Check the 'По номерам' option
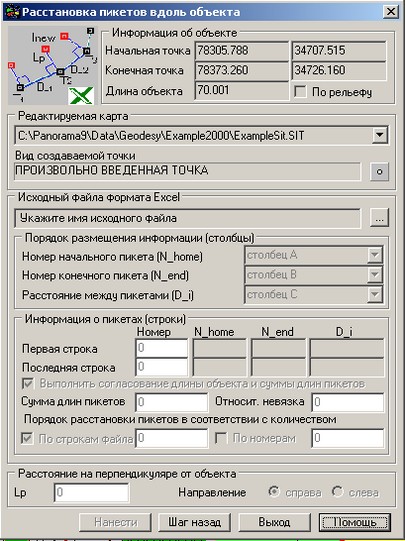This screenshot has height=541, width=405. (221, 439)
